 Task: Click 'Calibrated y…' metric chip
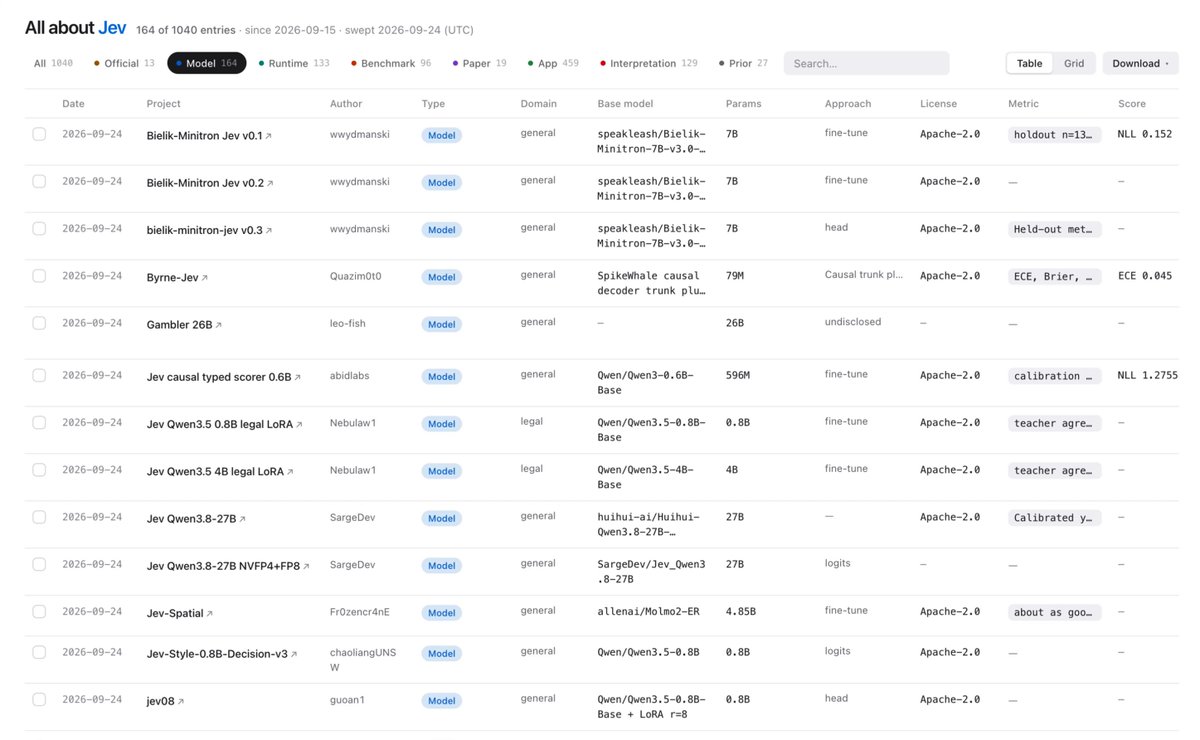1055,518
